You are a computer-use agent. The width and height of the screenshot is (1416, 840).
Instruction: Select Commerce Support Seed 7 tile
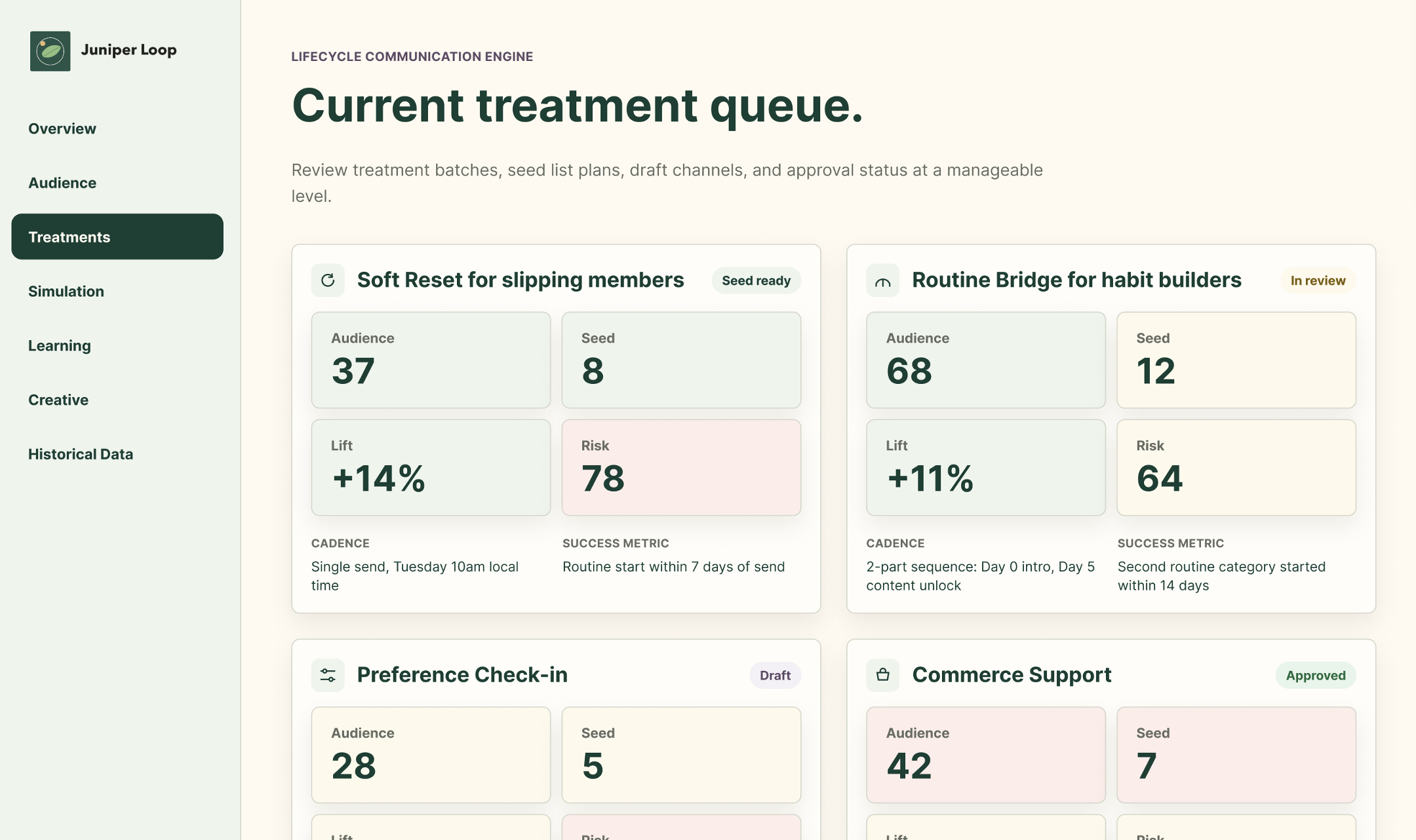1236,755
